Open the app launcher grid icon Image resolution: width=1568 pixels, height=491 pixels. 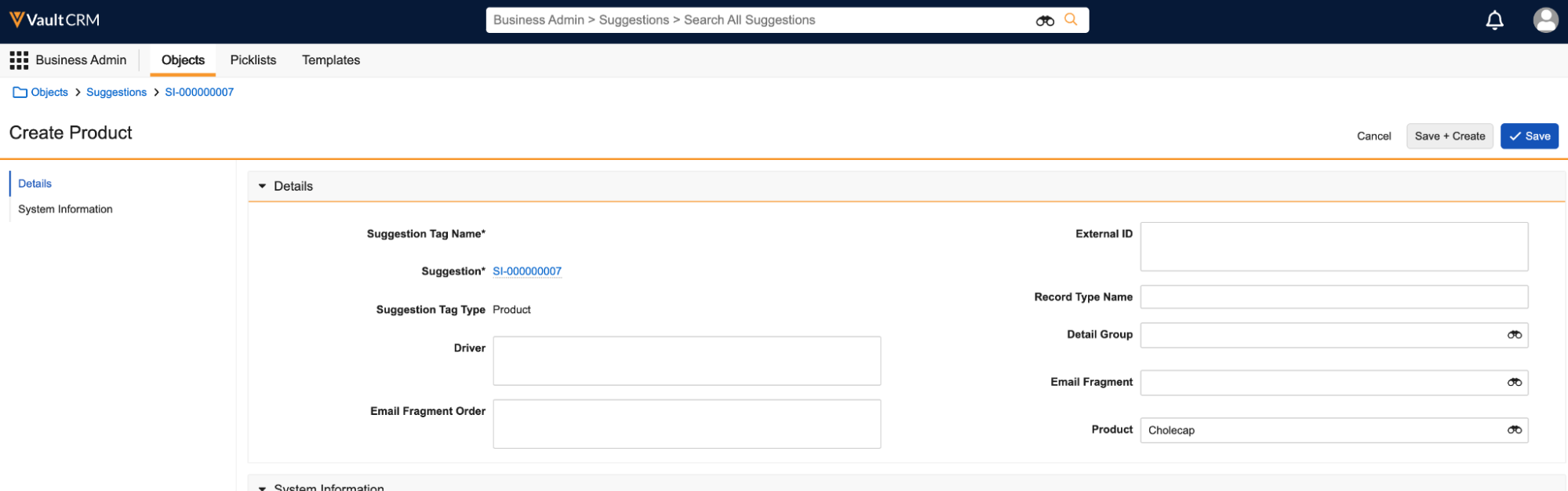pos(19,60)
